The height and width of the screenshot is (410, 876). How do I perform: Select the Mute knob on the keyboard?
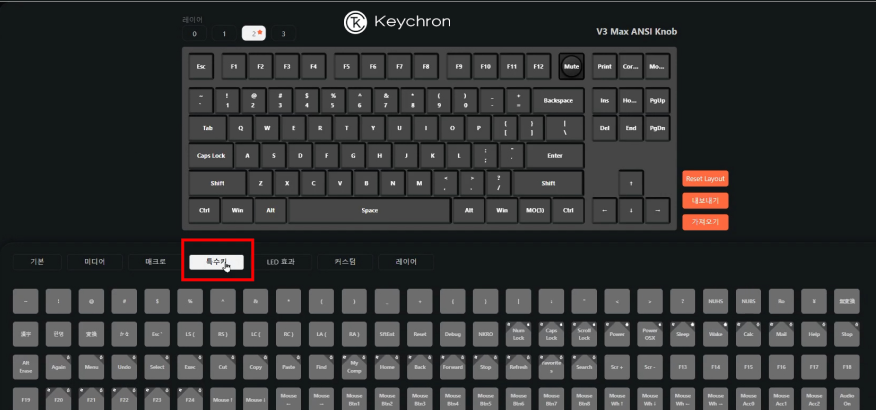pyautogui.click(x=571, y=66)
